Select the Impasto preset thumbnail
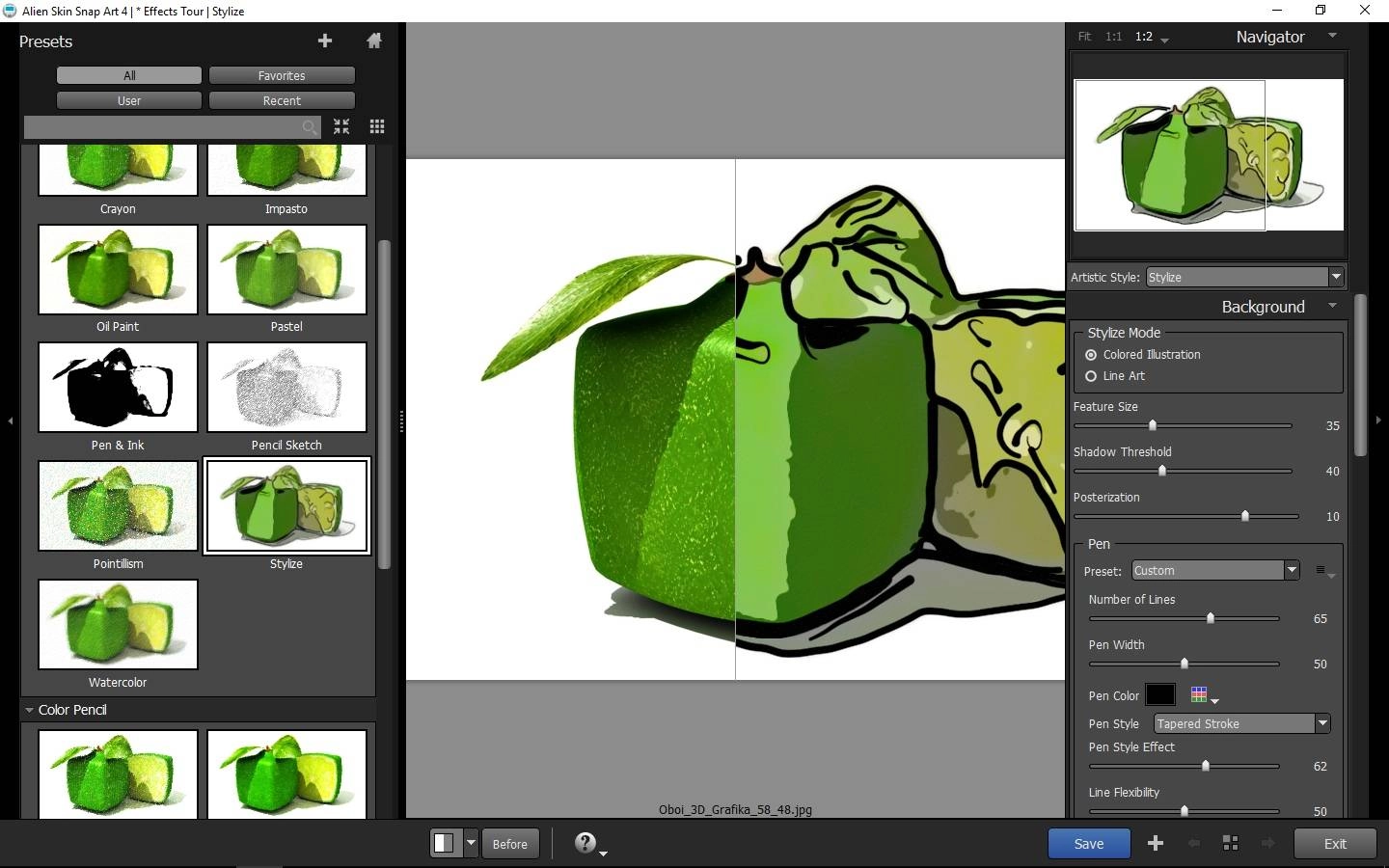 click(286, 170)
